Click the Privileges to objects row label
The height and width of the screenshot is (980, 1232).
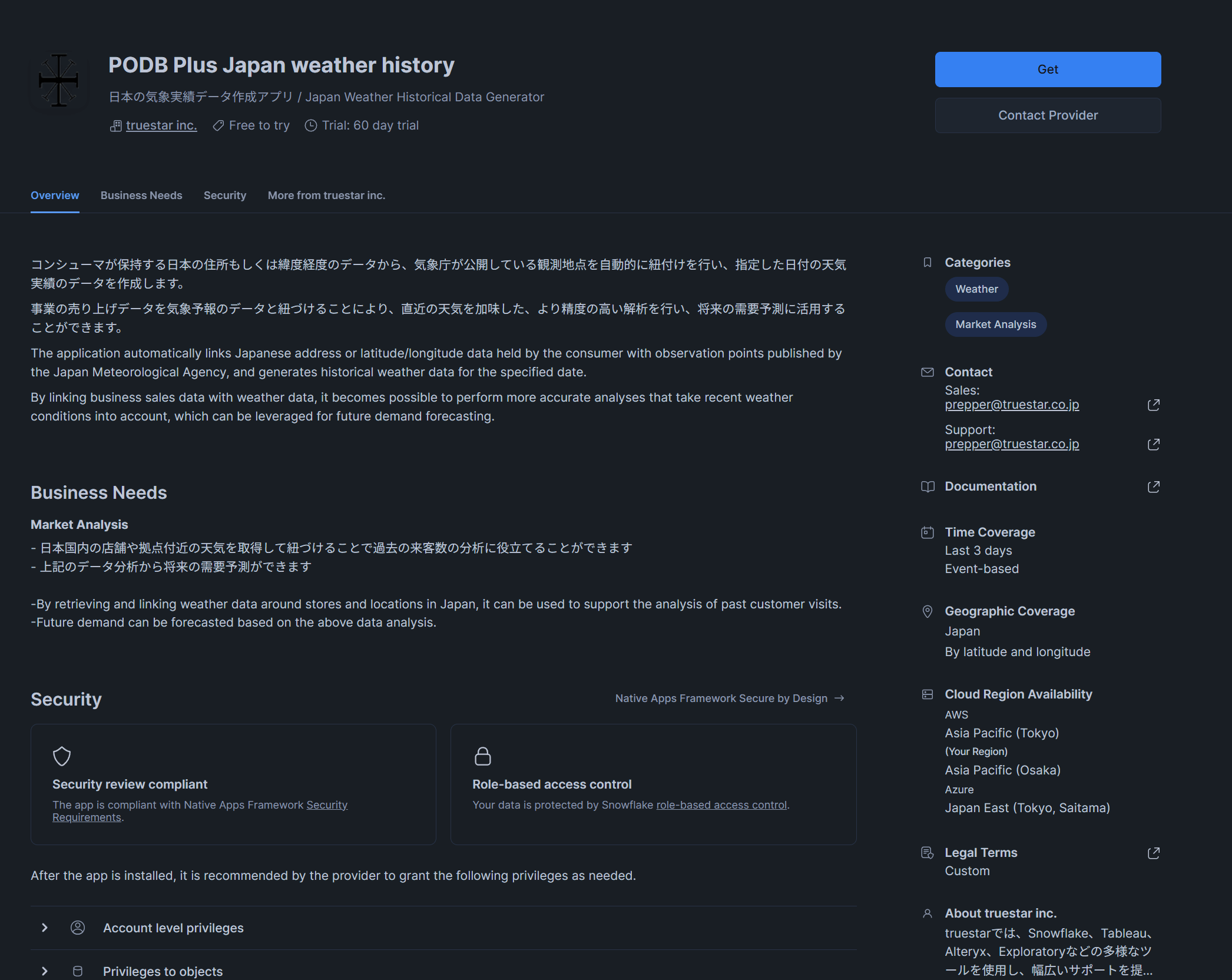(163, 972)
